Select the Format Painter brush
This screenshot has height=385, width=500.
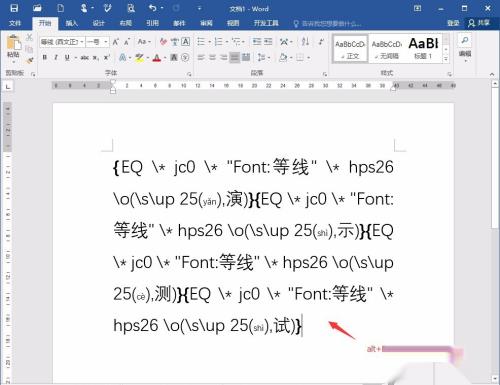point(29,60)
